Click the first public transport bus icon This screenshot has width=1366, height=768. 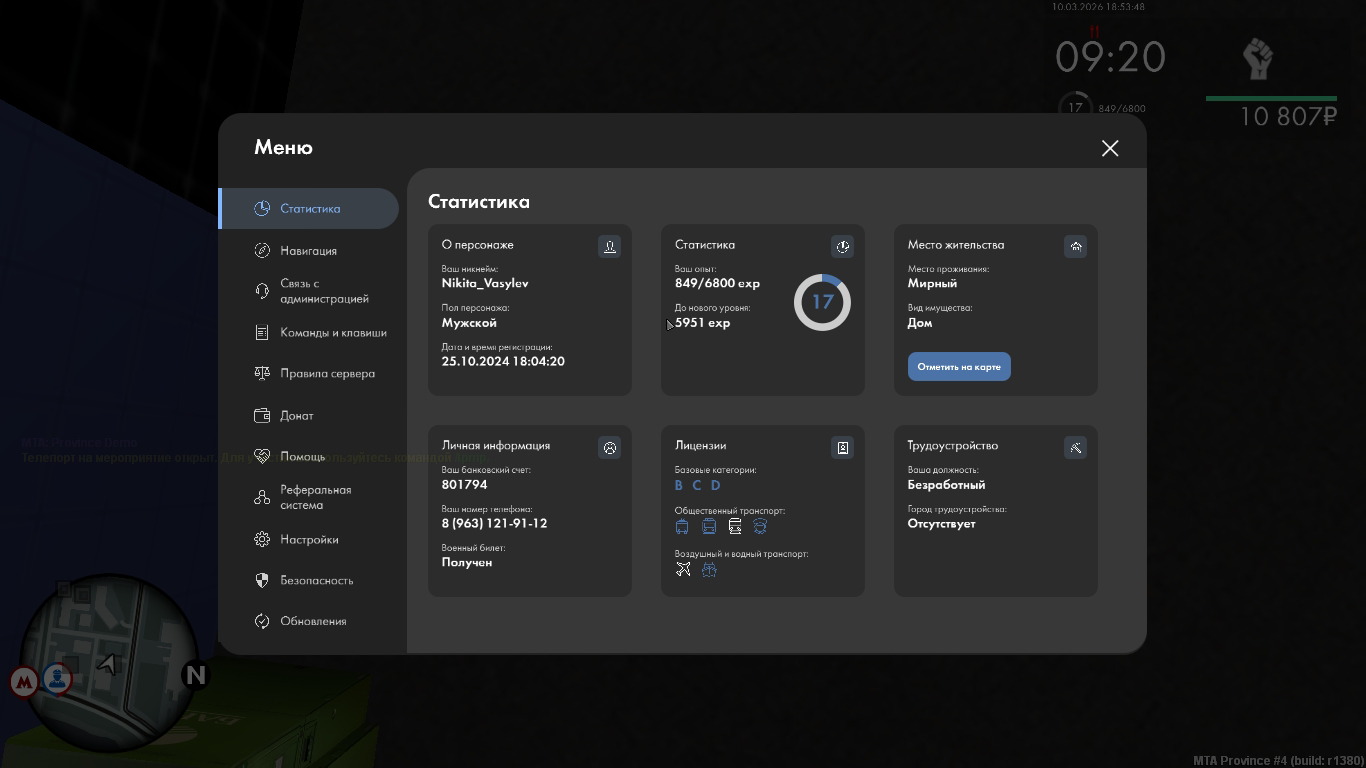coord(682,526)
